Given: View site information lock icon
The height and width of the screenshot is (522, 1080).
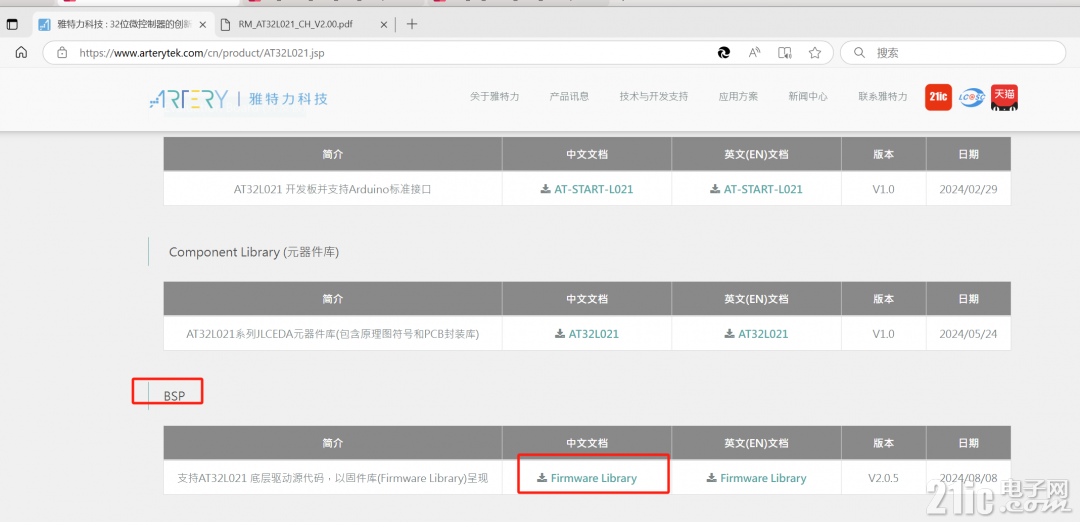Looking at the screenshot, I should pos(62,52).
